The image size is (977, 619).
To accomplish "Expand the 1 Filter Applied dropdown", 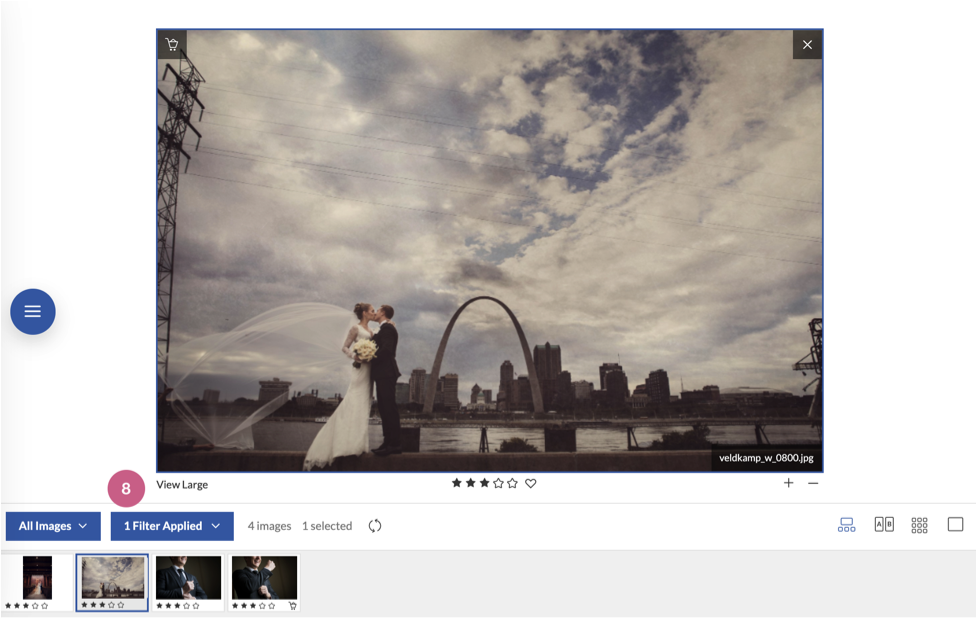I will point(172,526).
